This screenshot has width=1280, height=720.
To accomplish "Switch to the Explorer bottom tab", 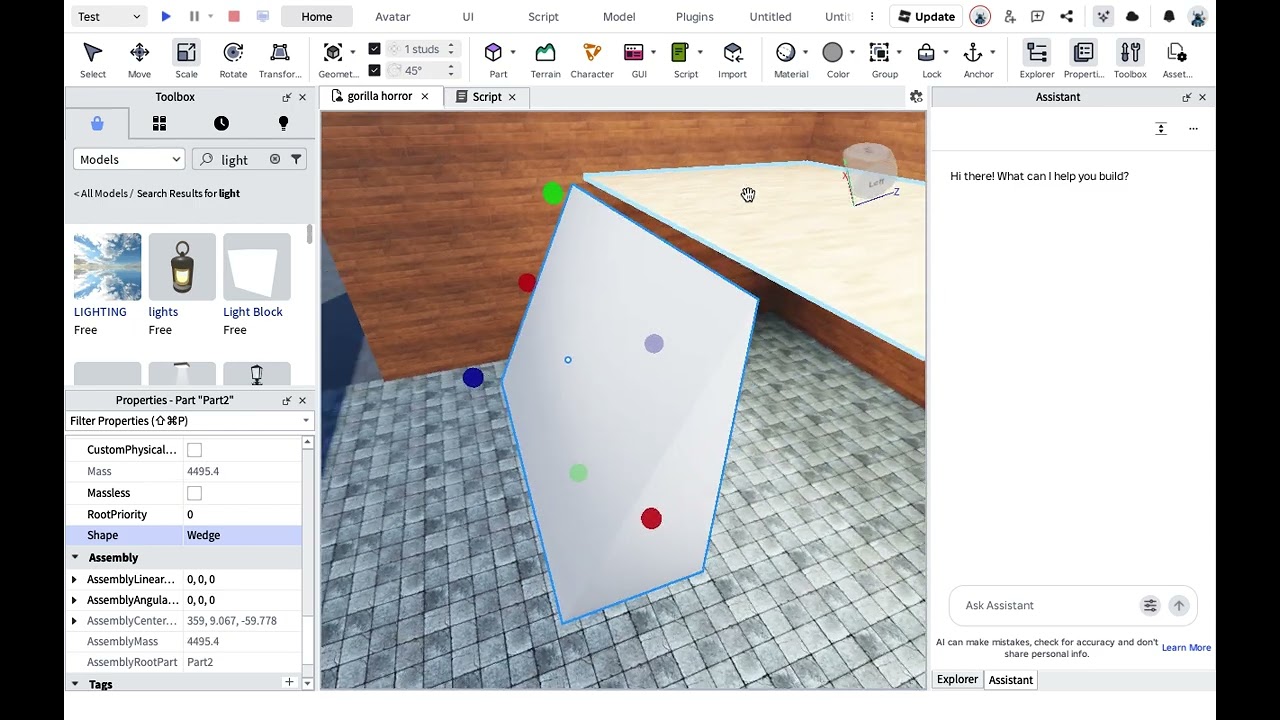I will click(x=957, y=679).
